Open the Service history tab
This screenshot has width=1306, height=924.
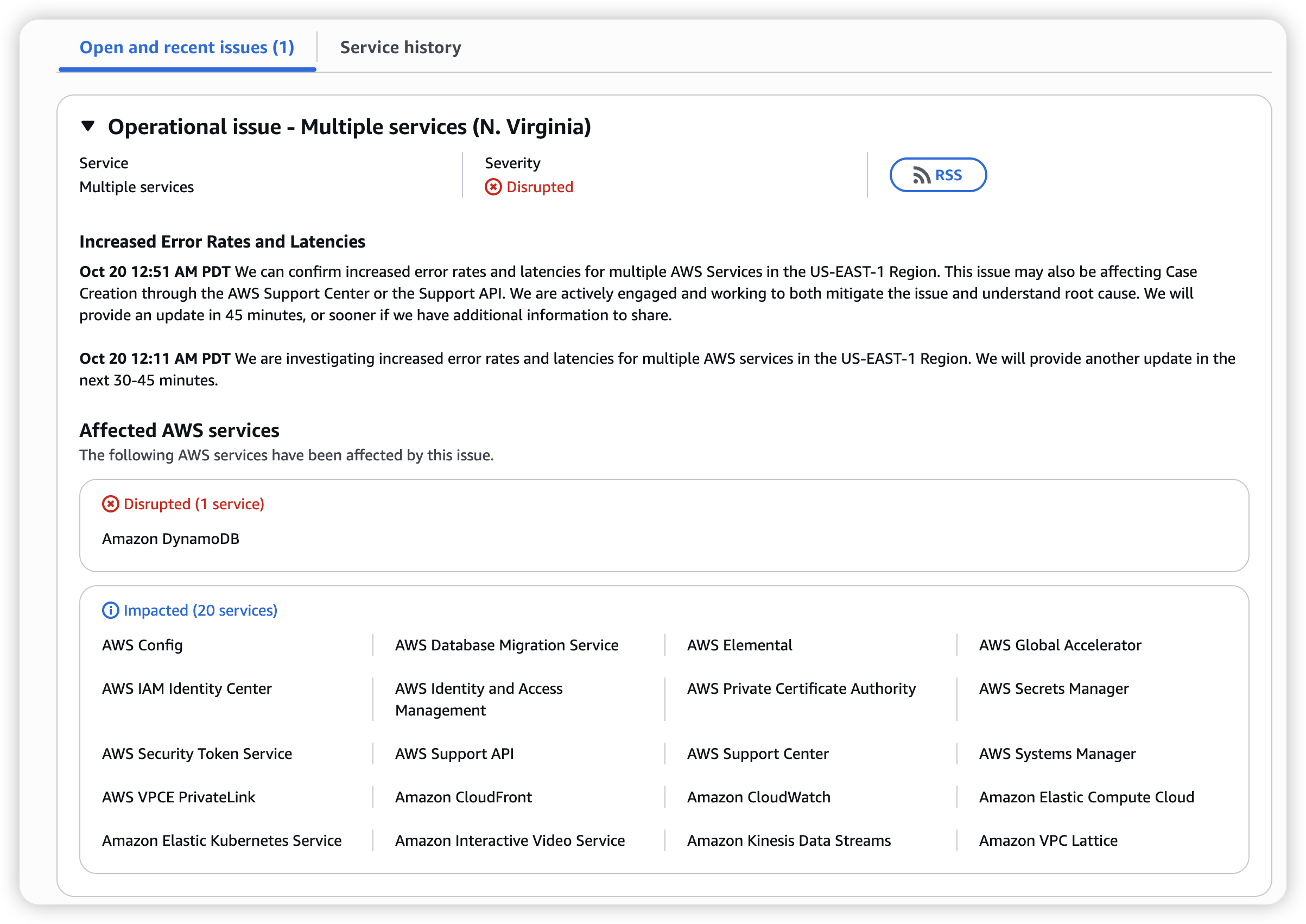coord(401,47)
